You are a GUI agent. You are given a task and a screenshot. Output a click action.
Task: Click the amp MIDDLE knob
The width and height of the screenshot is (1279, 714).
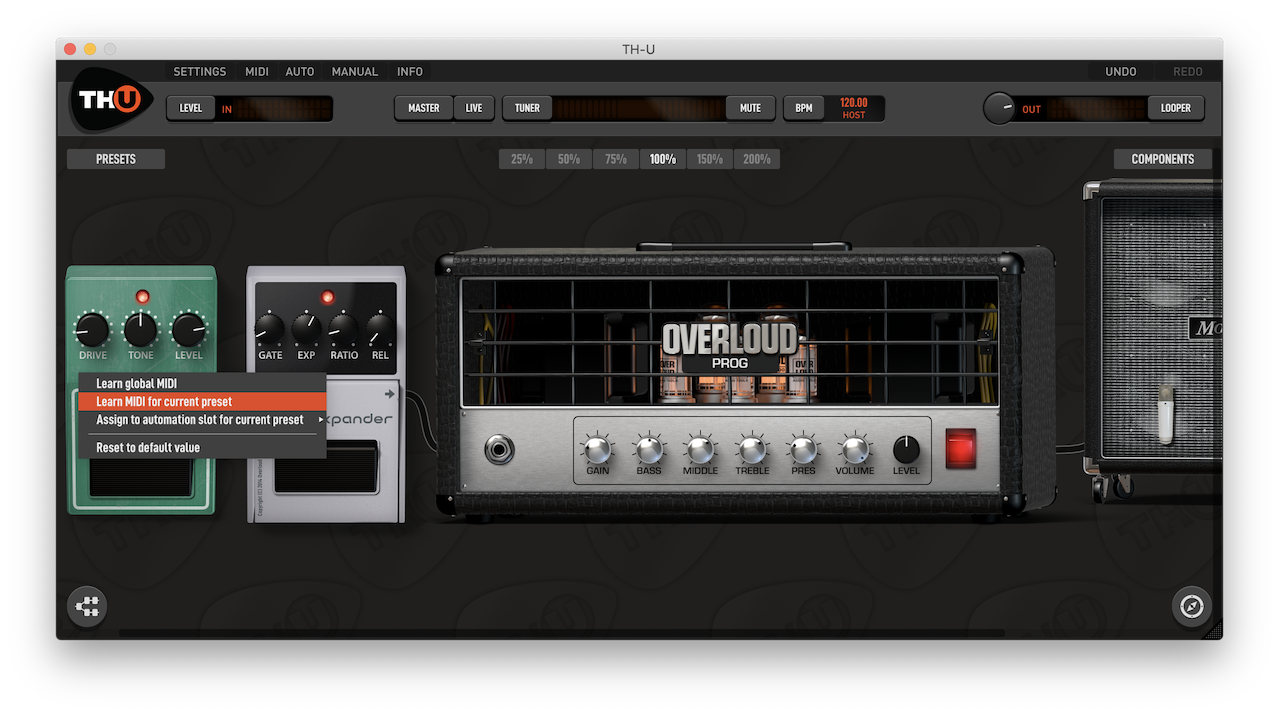(x=700, y=448)
